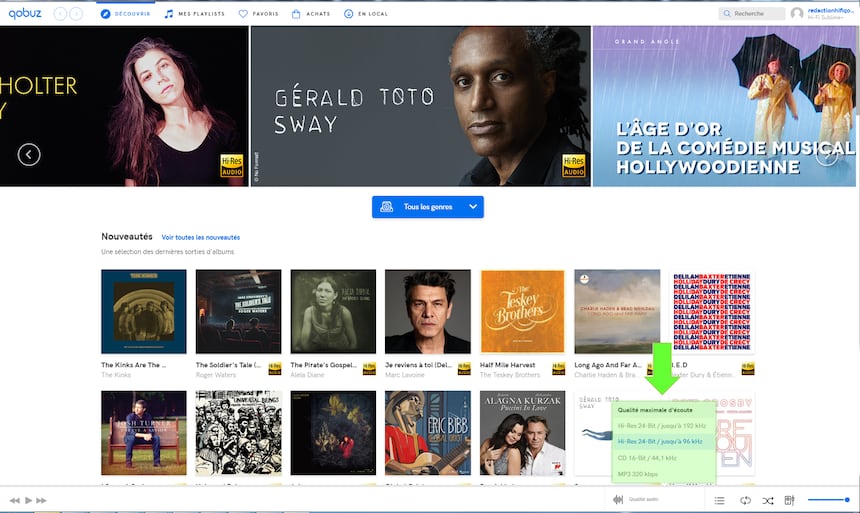Open the Josh Turner album cover
This screenshot has width=860, height=513.
(x=144, y=433)
